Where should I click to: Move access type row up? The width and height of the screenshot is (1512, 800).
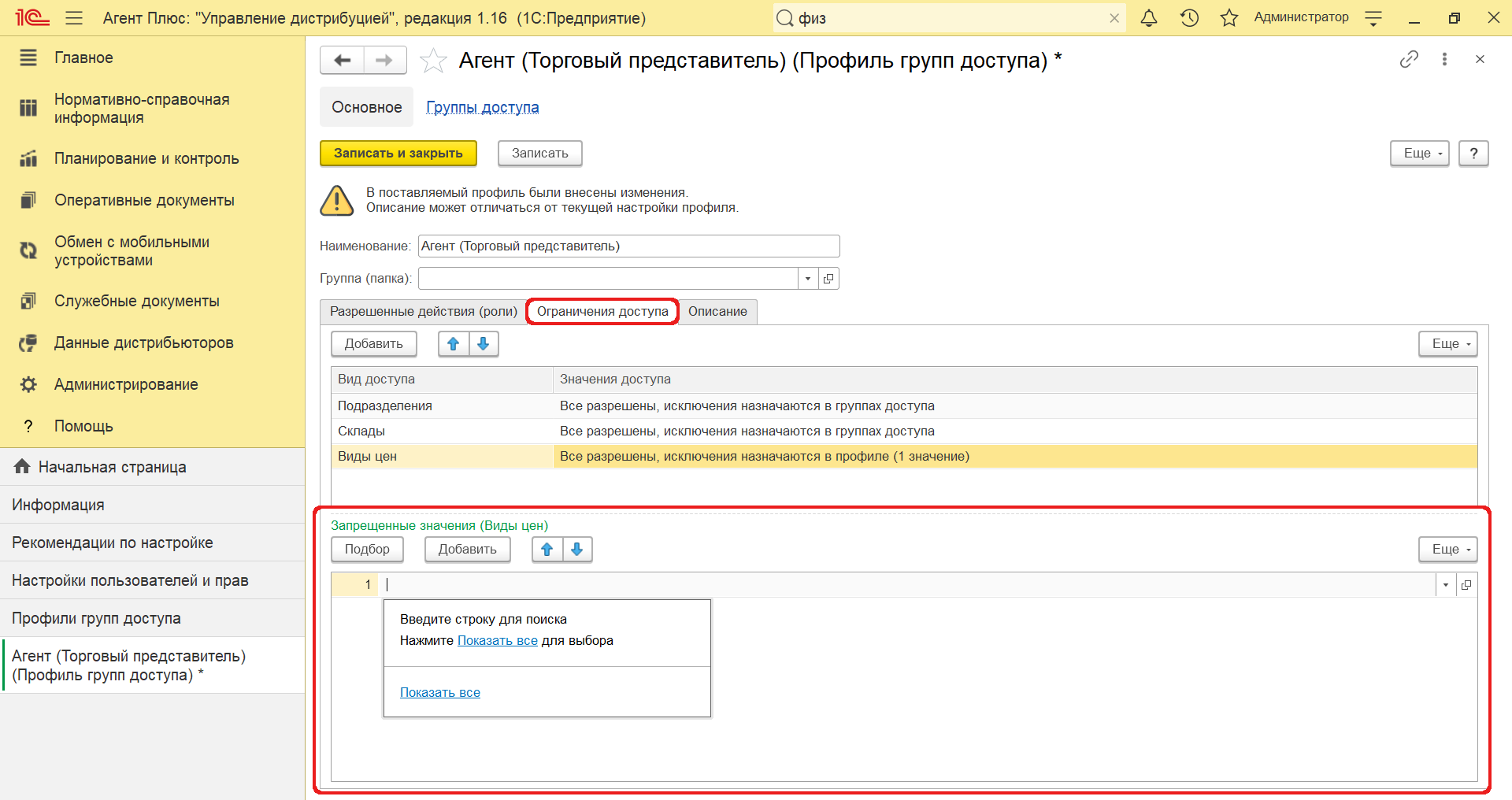click(454, 343)
